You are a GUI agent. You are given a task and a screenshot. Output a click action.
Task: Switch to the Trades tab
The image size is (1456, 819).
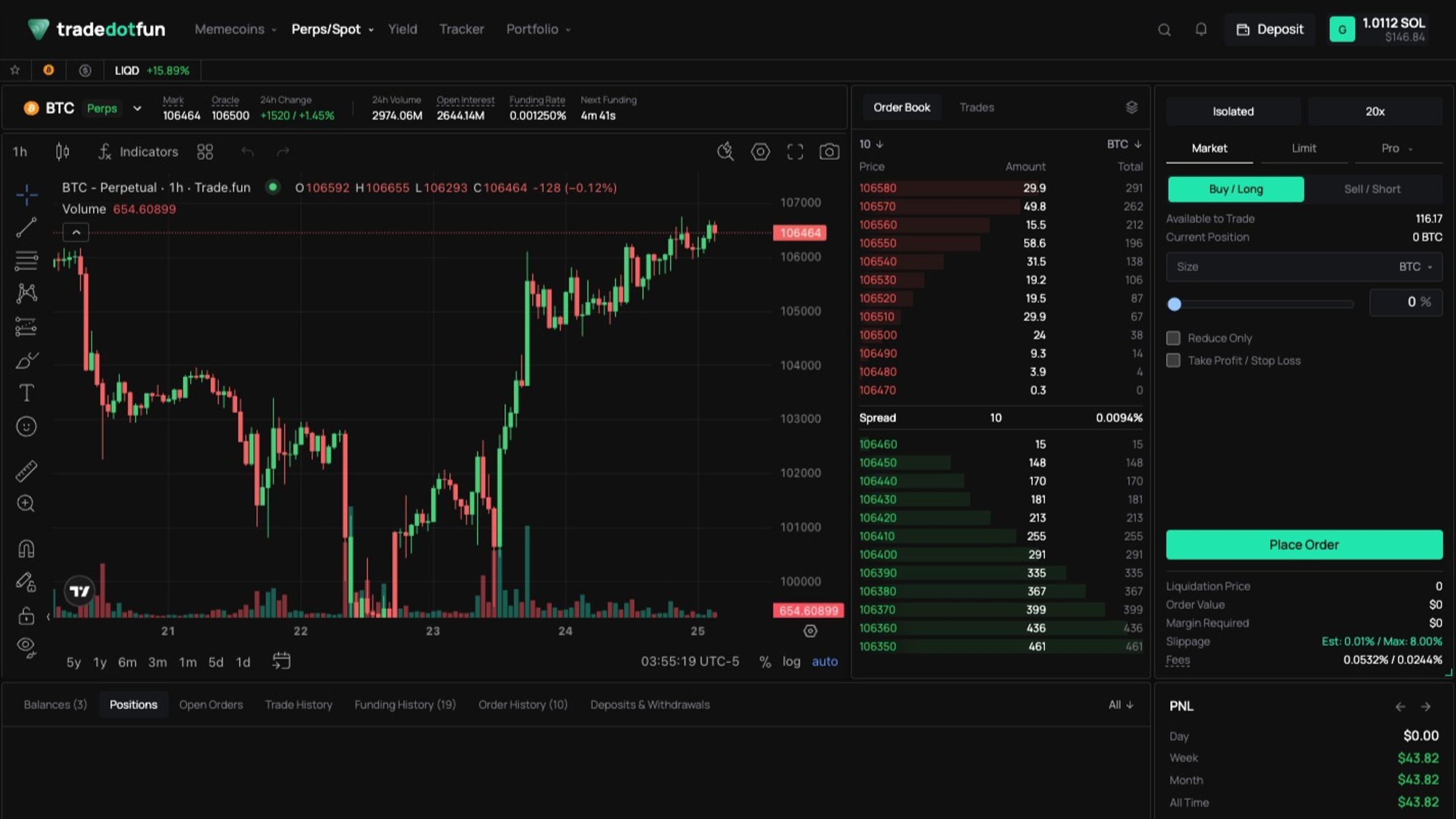pos(977,107)
